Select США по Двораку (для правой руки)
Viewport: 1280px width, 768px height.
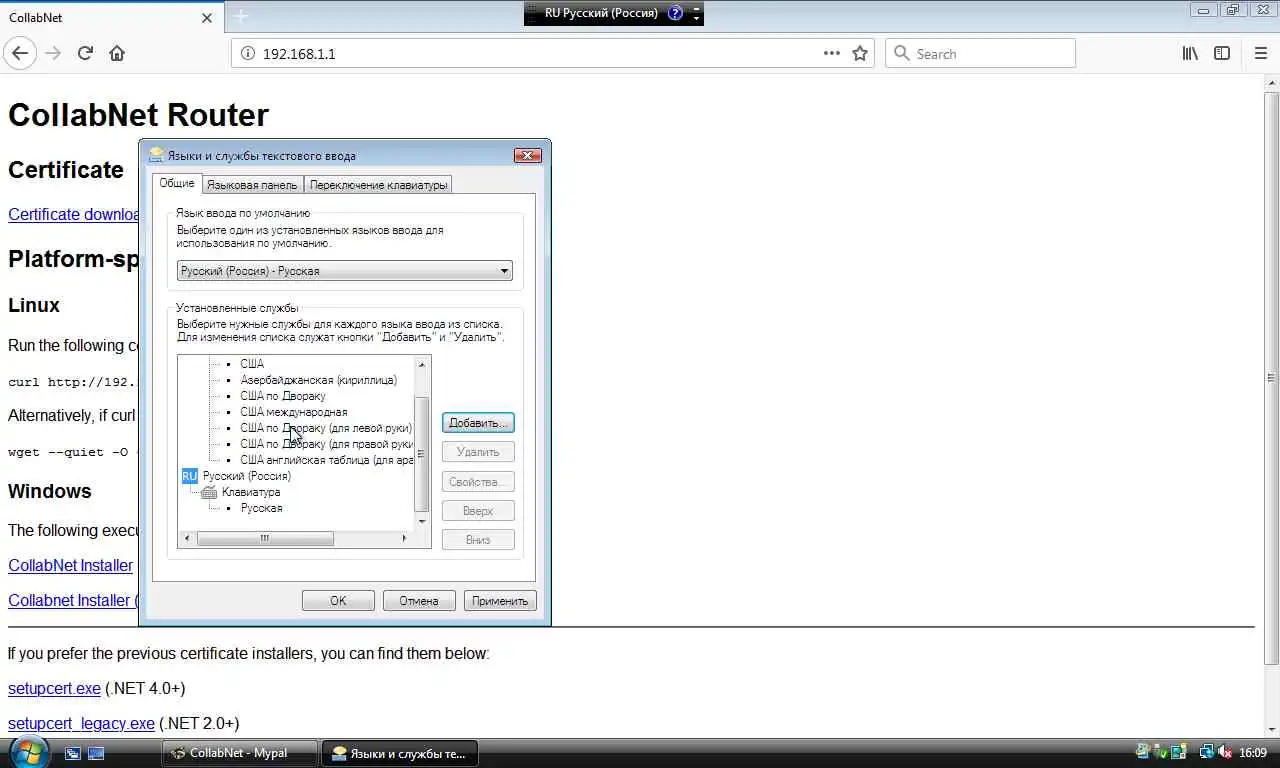(x=327, y=444)
